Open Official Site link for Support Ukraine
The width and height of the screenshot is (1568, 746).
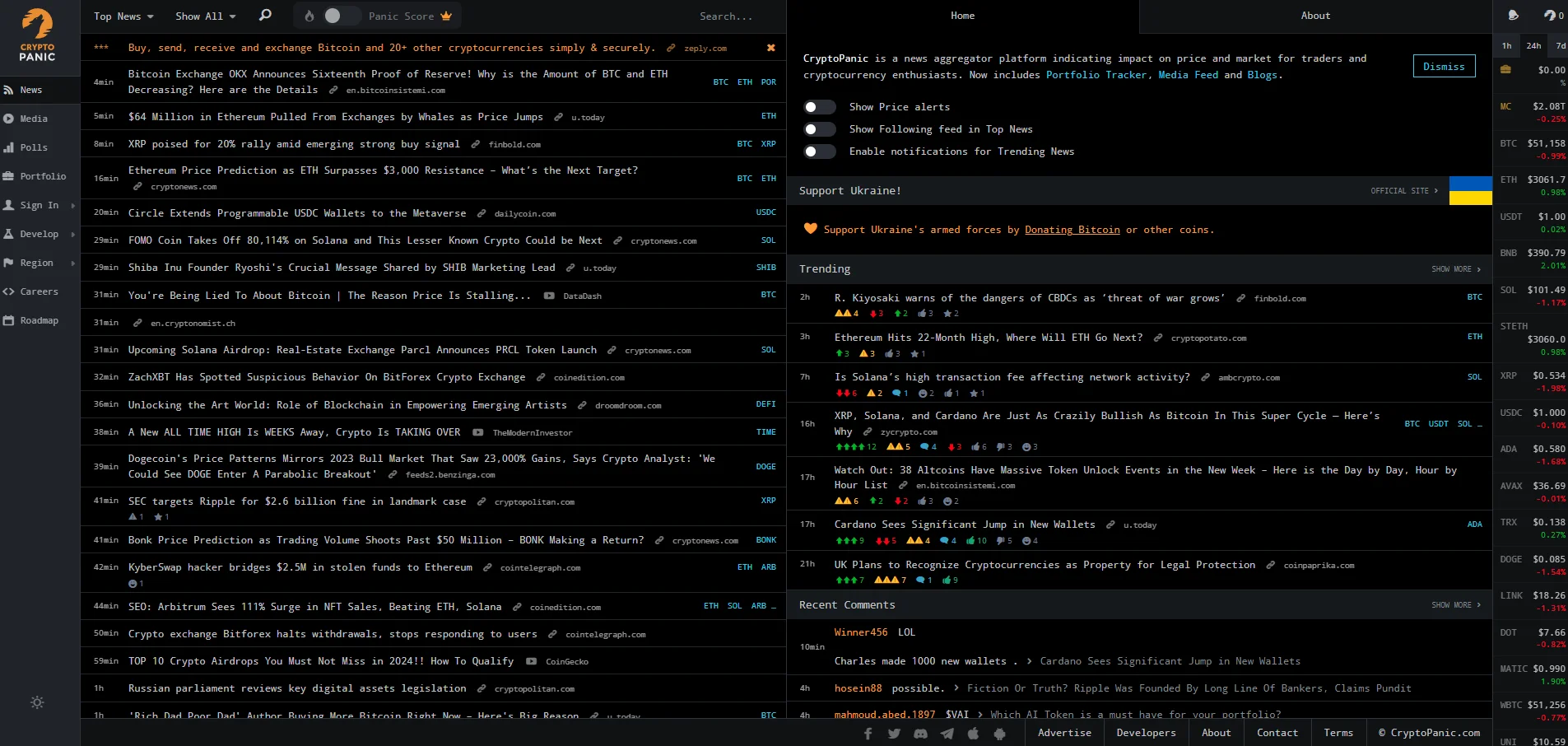point(1404,191)
